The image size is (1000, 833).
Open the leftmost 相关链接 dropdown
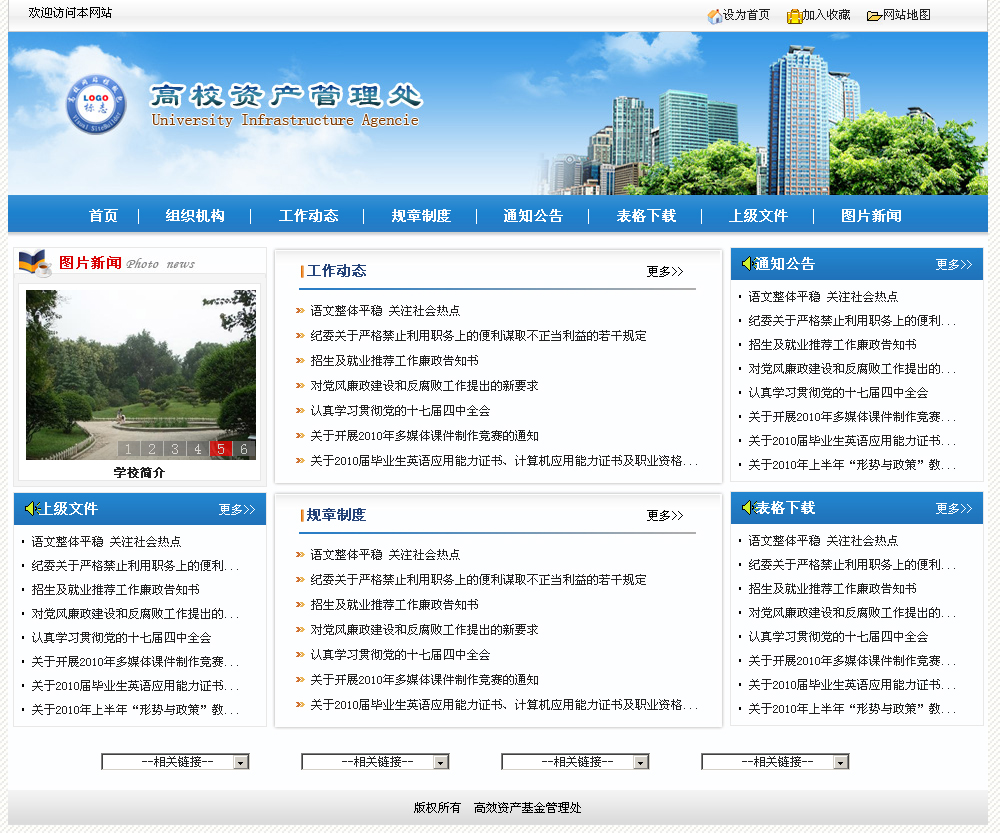(241, 762)
